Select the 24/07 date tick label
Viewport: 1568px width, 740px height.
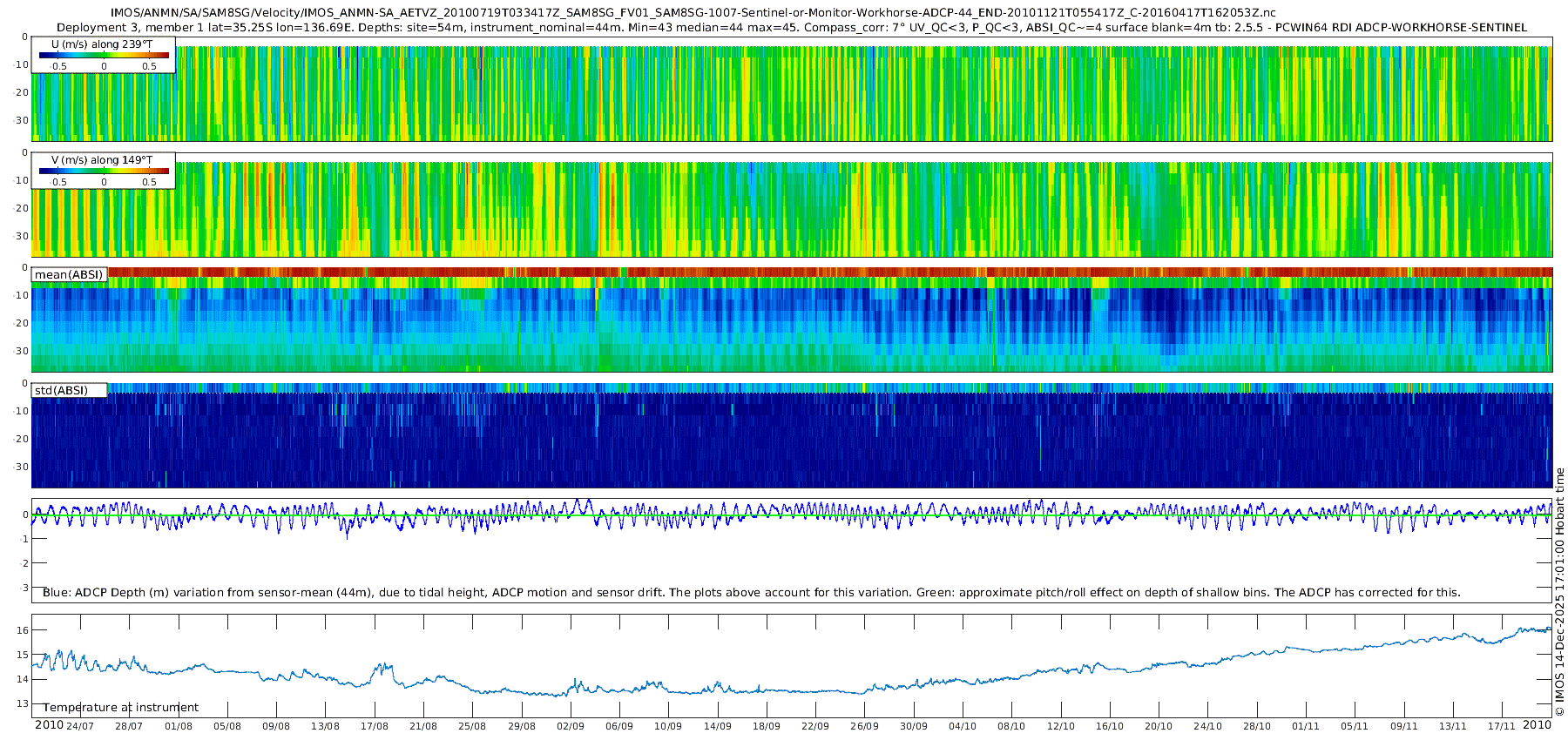[80, 726]
